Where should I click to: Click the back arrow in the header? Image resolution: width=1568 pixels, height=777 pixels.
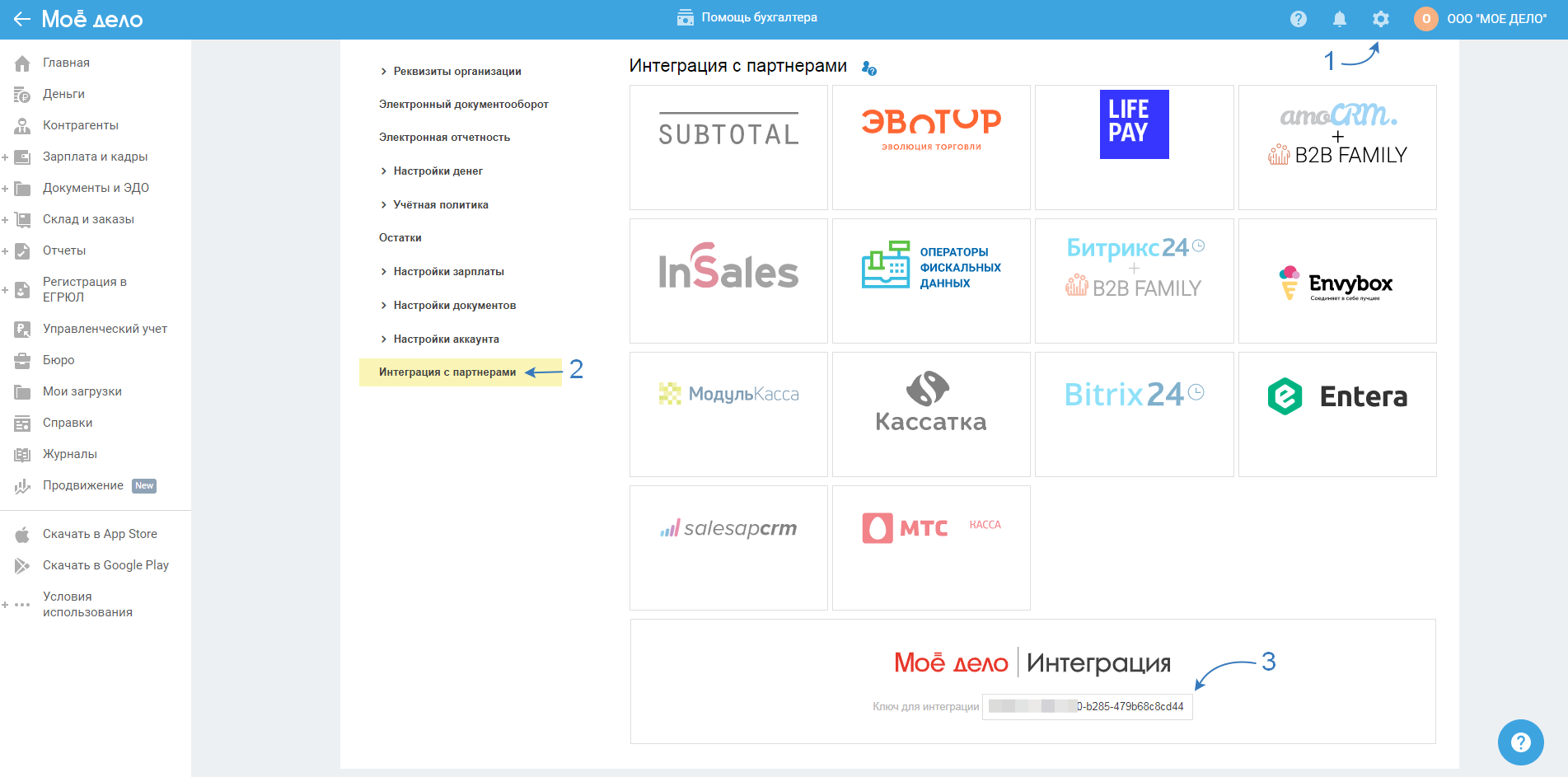21,19
